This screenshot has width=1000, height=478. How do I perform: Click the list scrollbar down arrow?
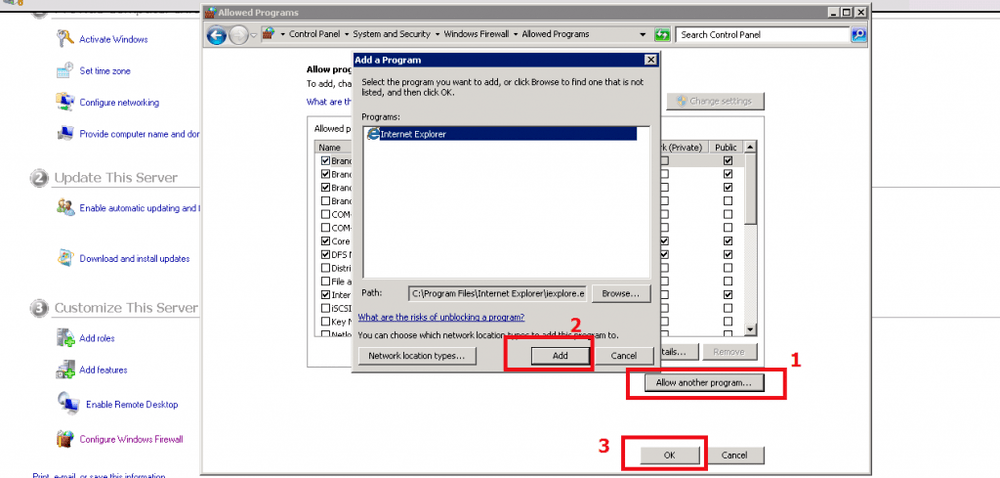(751, 330)
